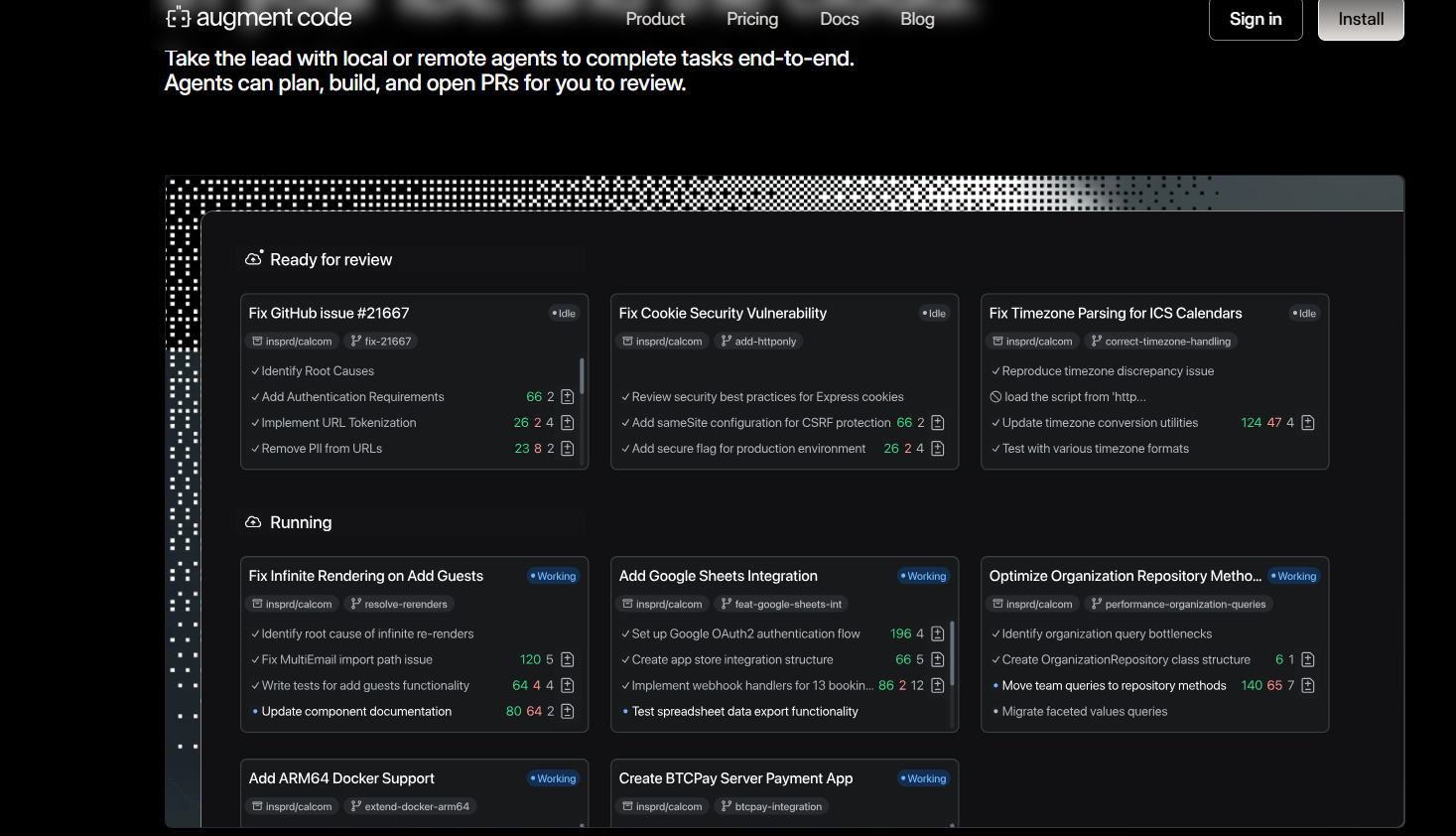Click checkmark for Identify Root Causes step

[255, 371]
